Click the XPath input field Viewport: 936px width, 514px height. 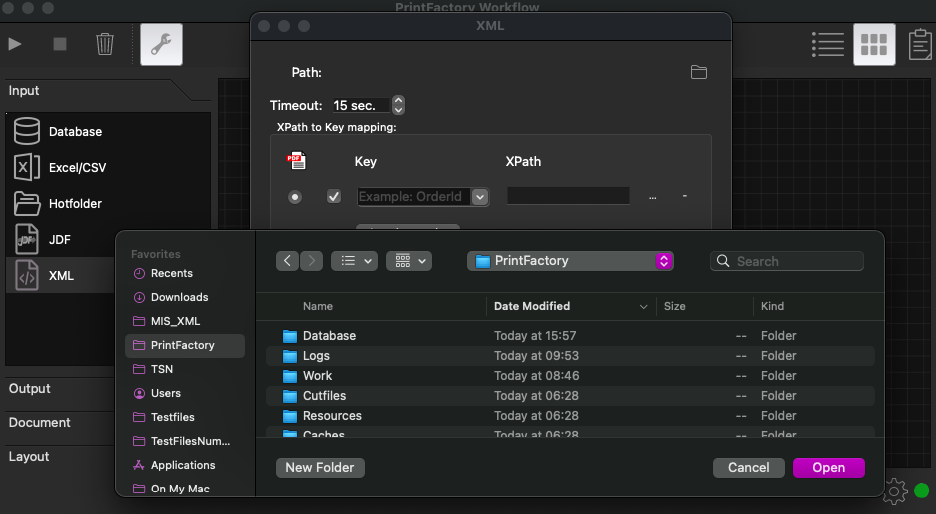click(568, 196)
